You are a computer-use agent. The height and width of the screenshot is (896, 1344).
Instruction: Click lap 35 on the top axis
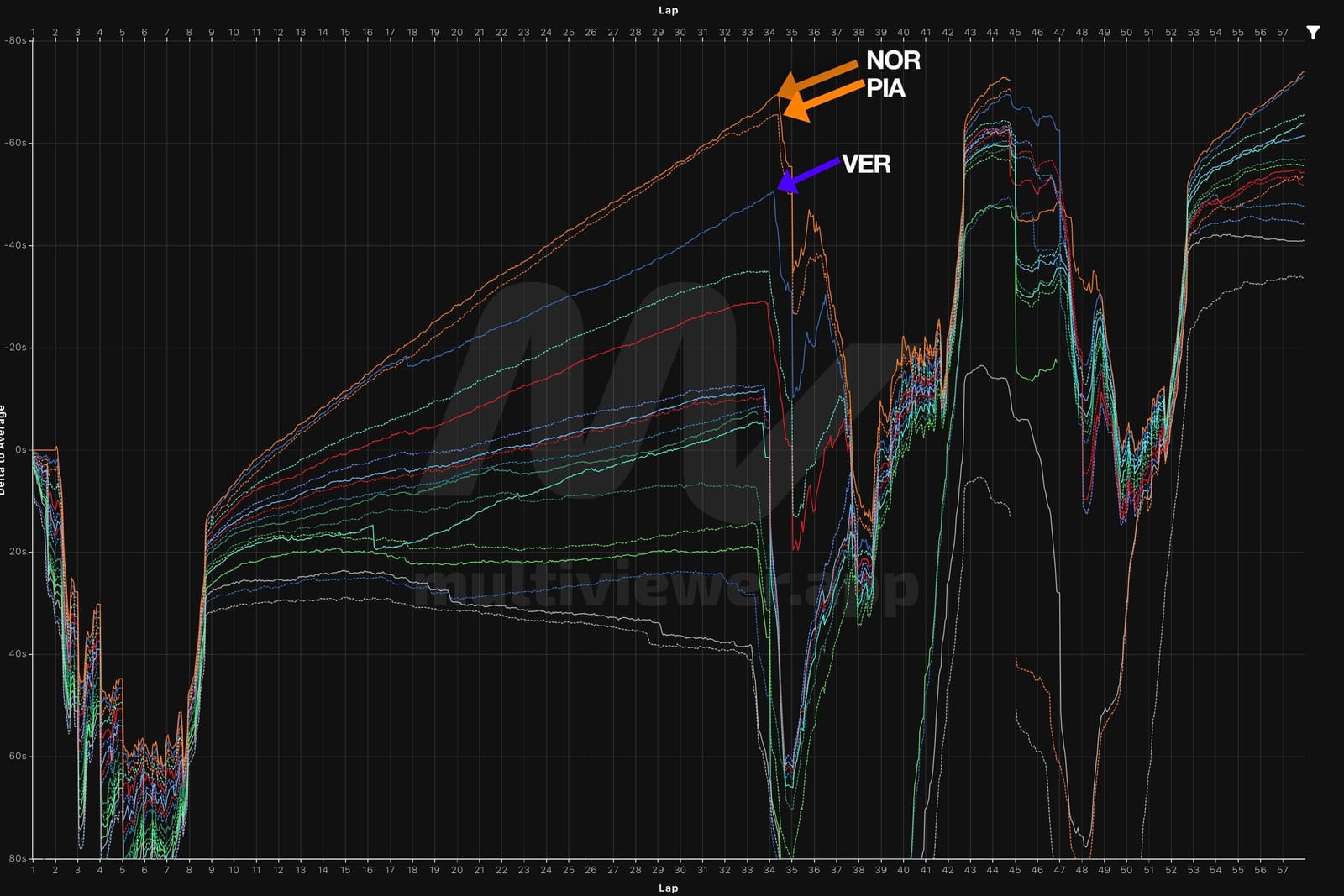(791, 33)
